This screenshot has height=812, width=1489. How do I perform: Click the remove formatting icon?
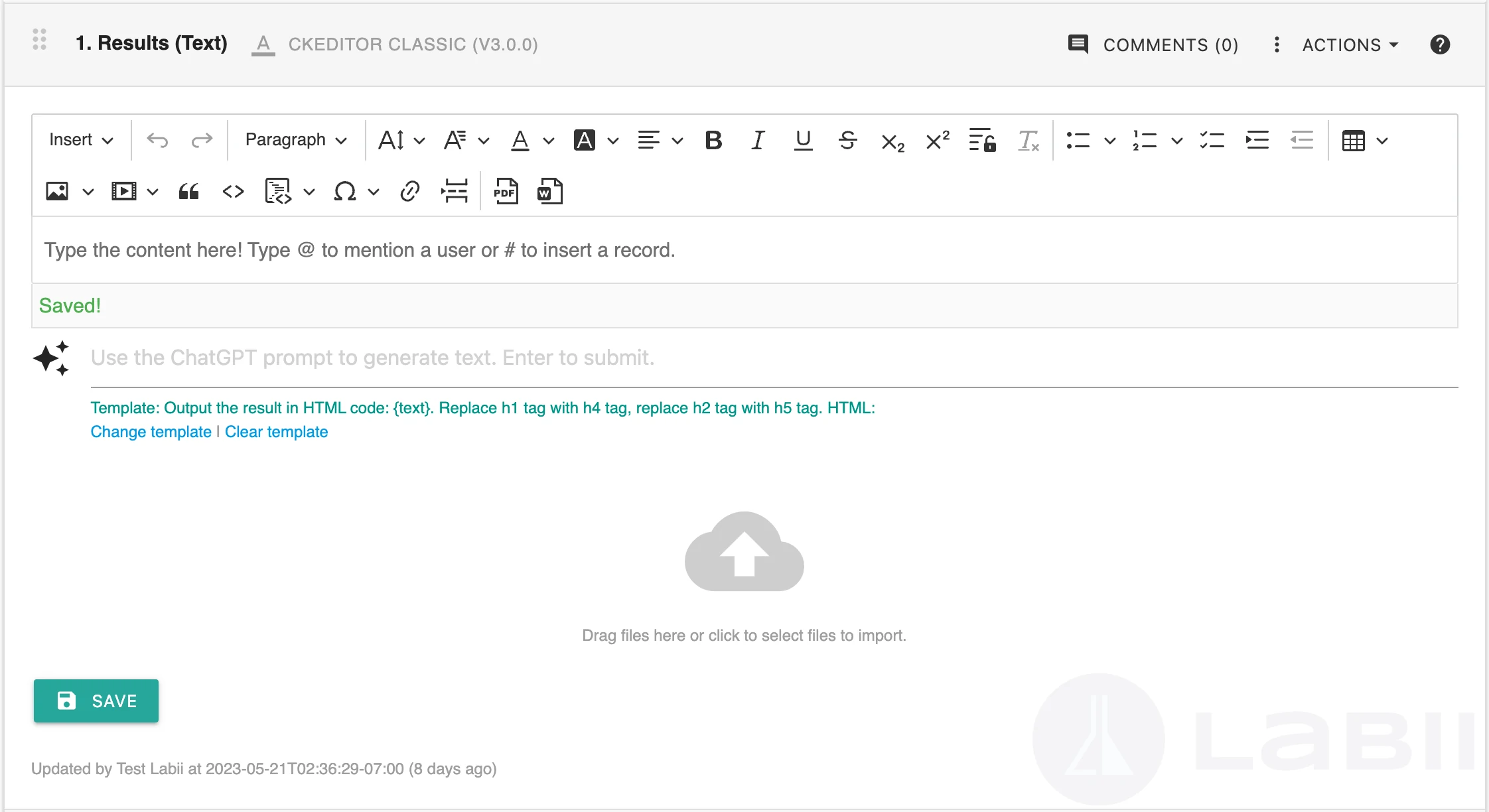[1028, 140]
